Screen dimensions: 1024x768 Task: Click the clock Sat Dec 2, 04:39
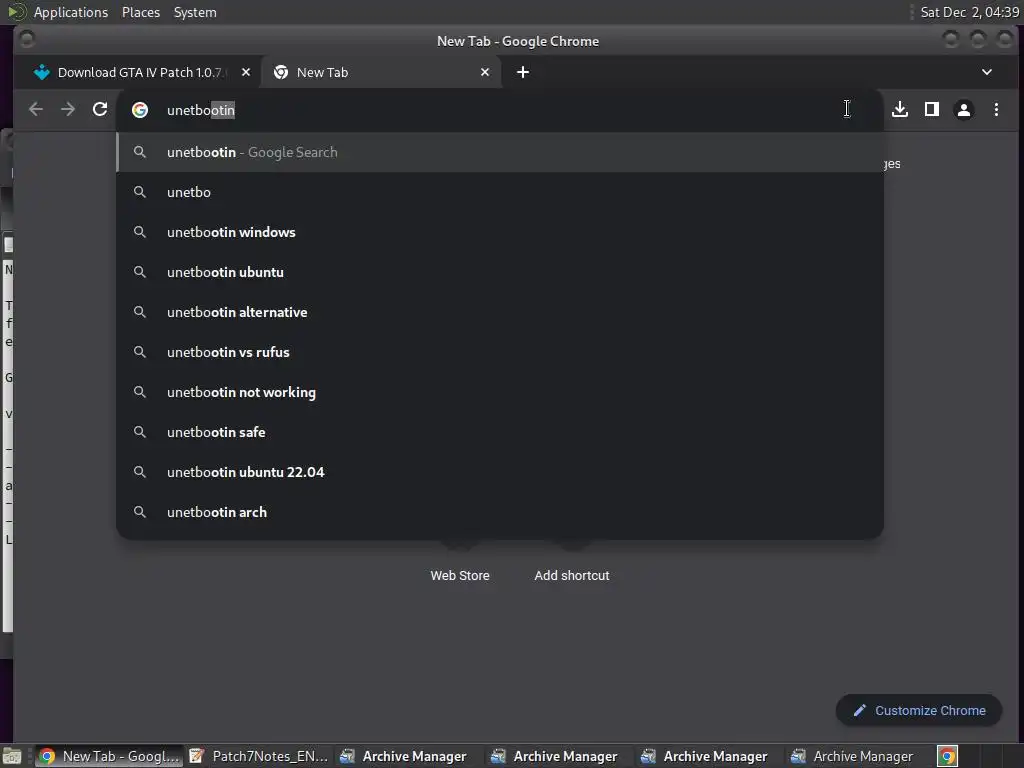pyautogui.click(x=969, y=12)
